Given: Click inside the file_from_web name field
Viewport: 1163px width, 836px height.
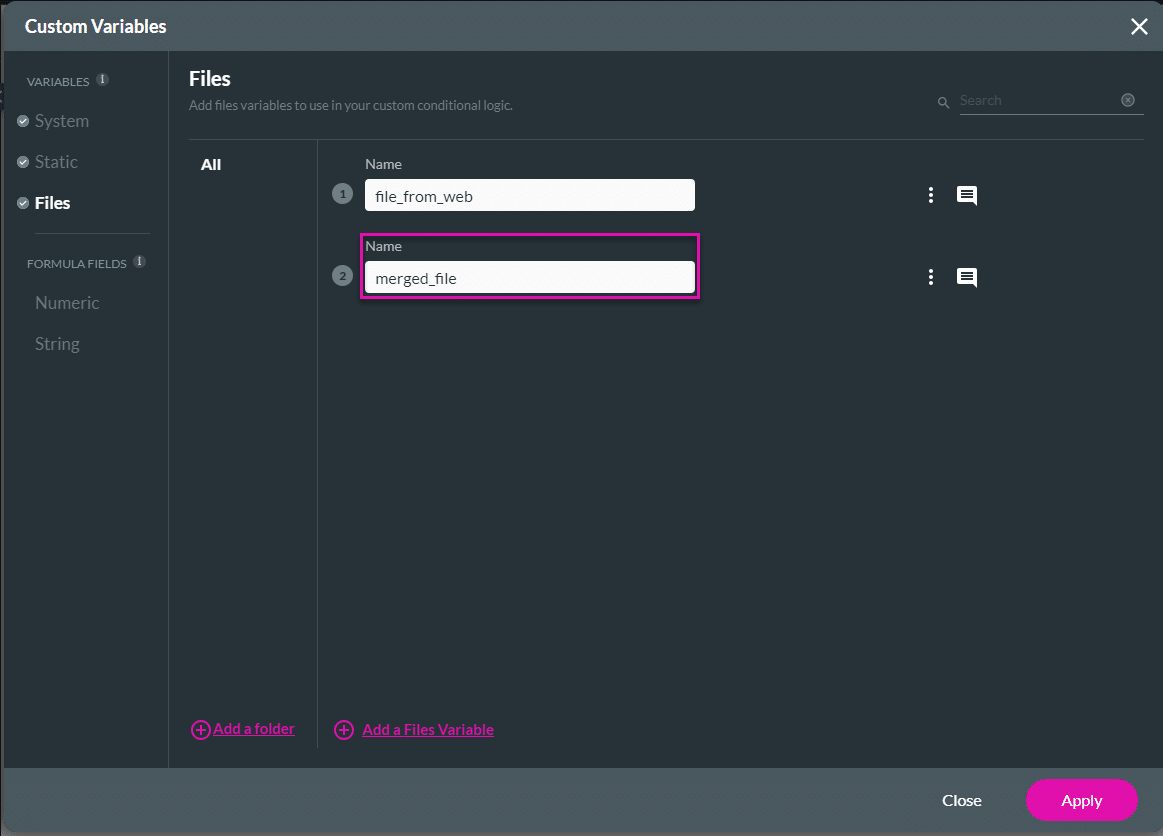Looking at the screenshot, I should (529, 196).
